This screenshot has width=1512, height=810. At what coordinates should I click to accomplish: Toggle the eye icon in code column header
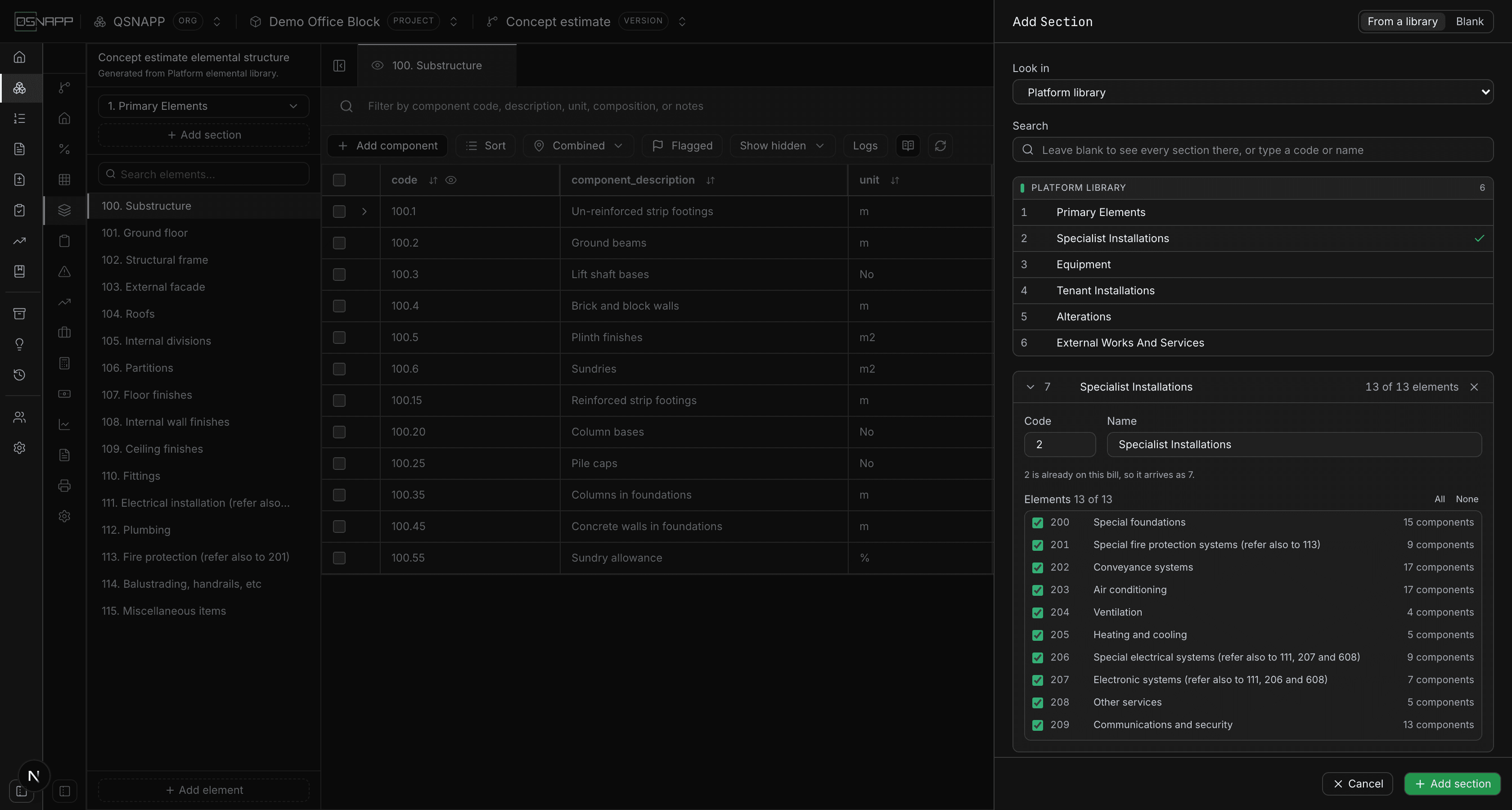(451, 180)
